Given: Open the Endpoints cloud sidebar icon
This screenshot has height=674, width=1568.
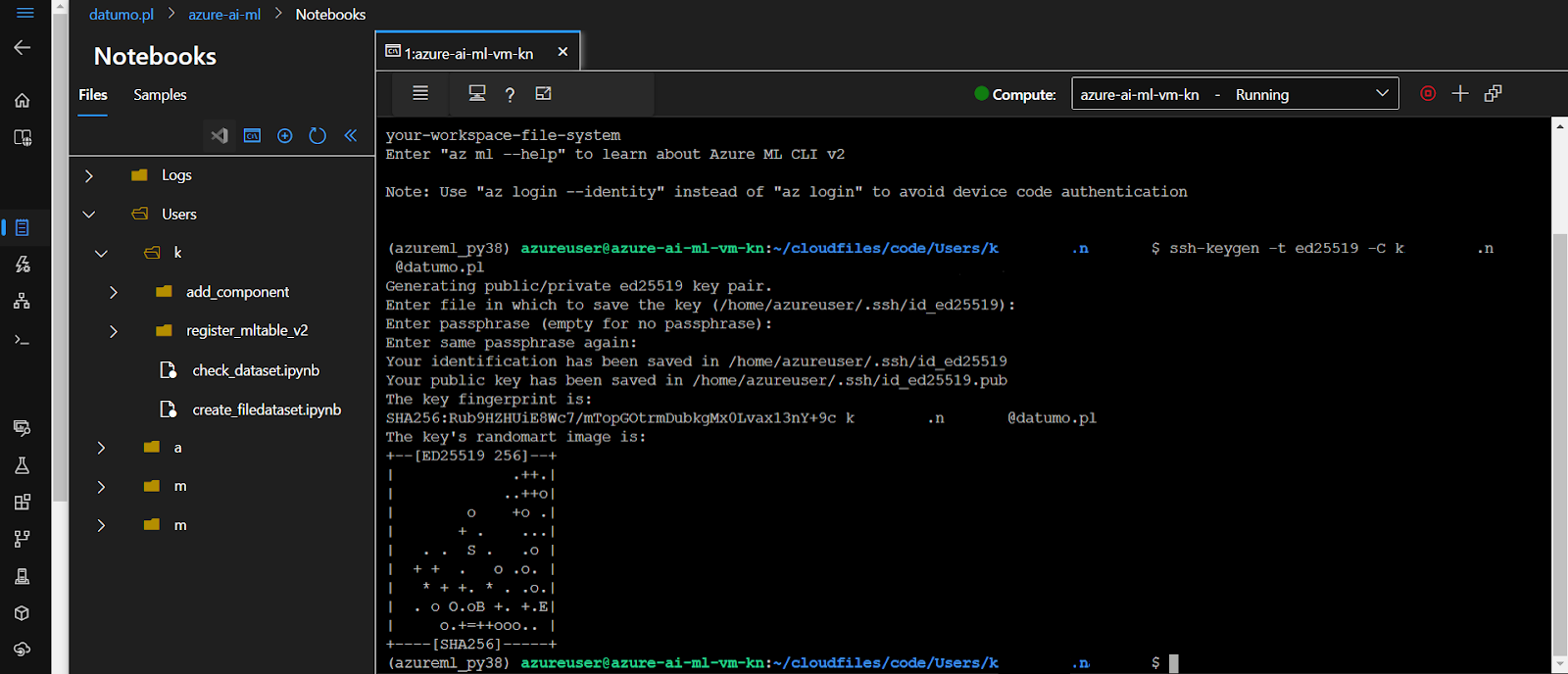Looking at the screenshot, I should click(22, 650).
